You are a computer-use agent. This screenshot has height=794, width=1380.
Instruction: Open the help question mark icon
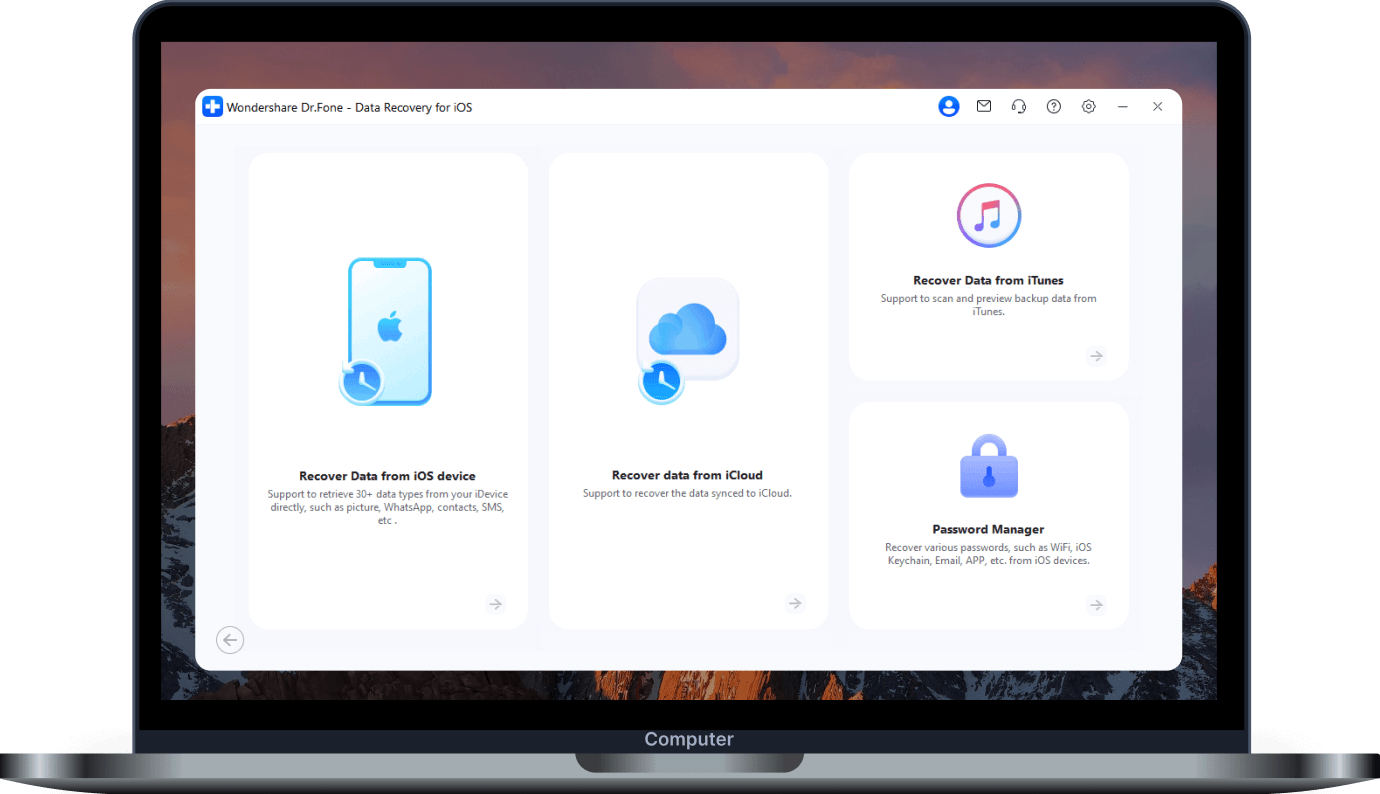click(1054, 106)
